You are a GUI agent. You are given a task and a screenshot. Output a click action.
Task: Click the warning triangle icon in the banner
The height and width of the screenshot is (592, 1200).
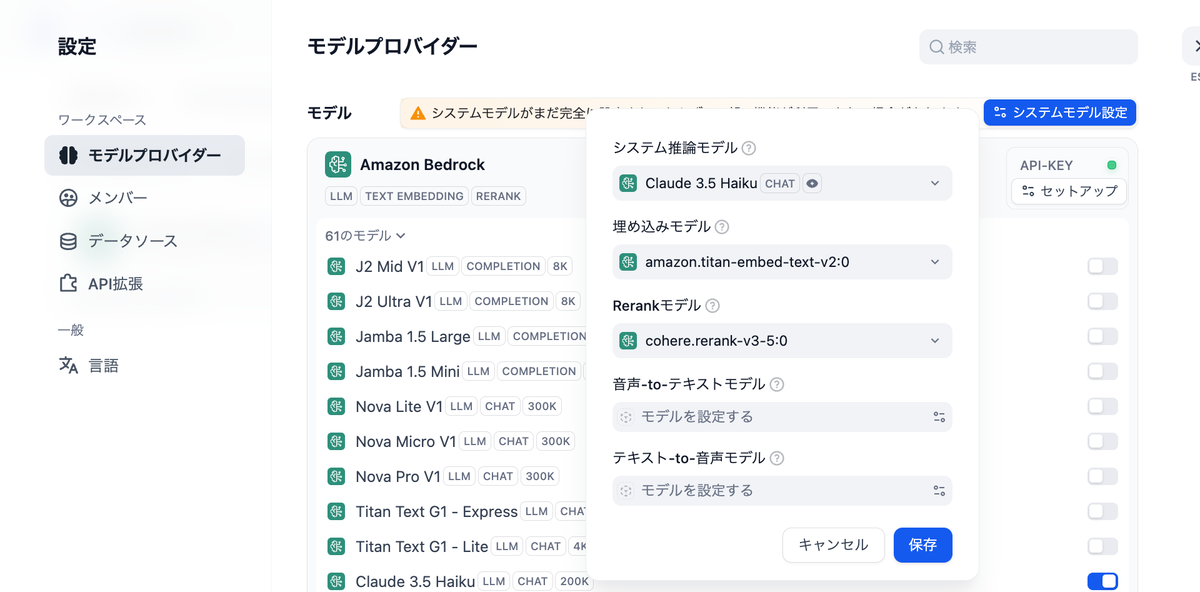click(x=418, y=113)
